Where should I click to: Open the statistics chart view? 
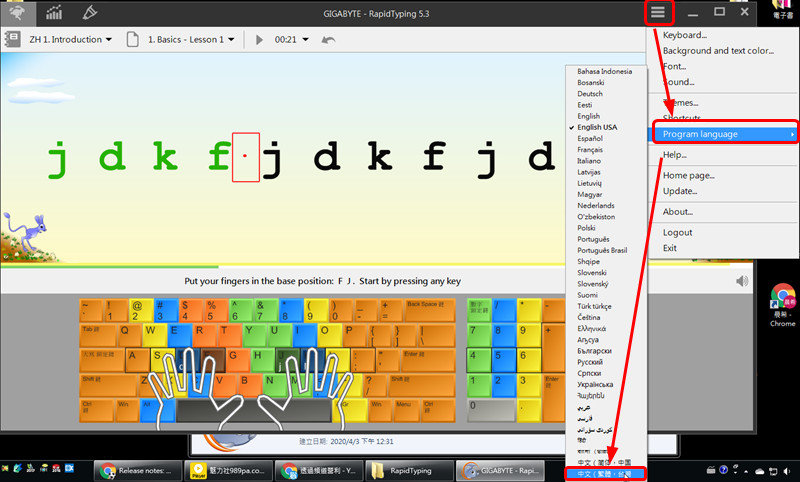54,13
